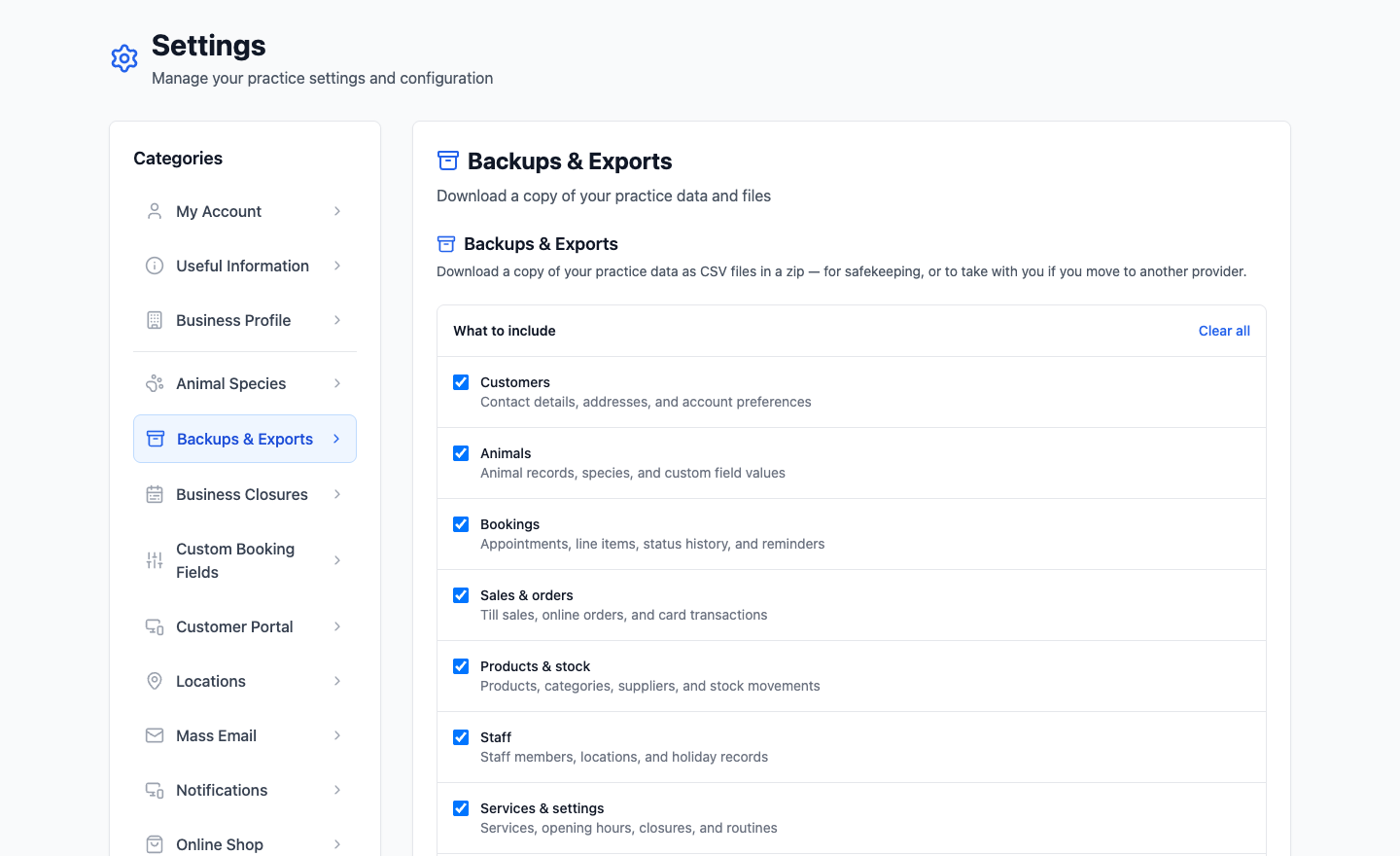Open the Notifications category
Screen dimensions: 1400x856
click(245, 790)
